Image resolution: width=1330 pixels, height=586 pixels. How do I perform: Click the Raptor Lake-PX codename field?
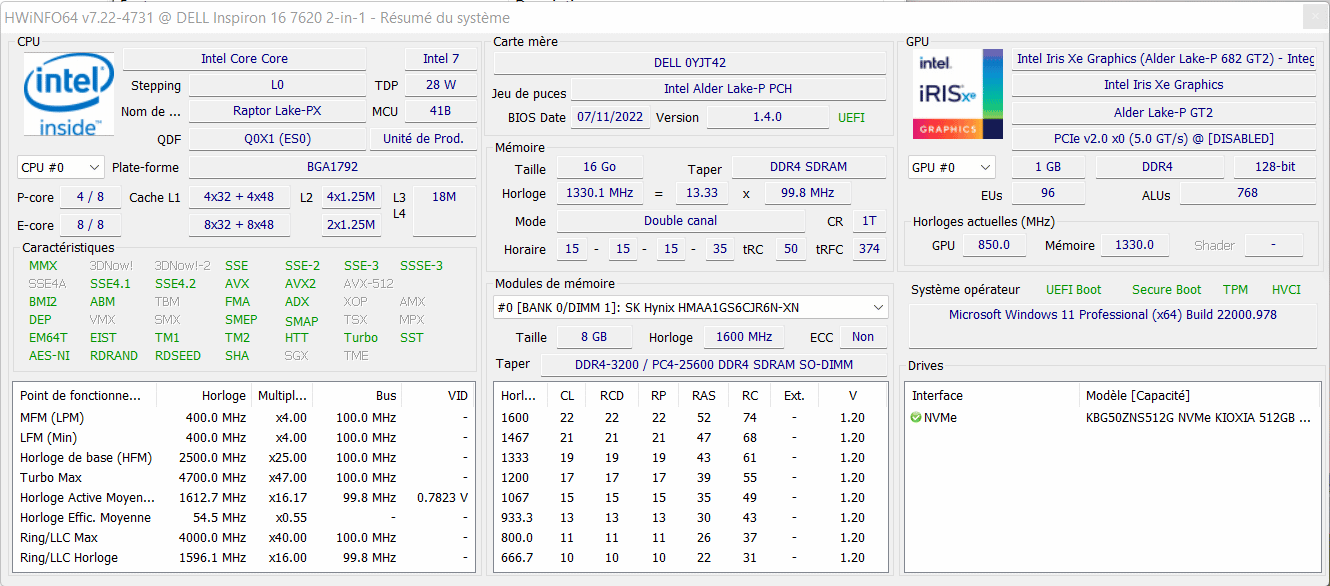(x=277, y=111)
